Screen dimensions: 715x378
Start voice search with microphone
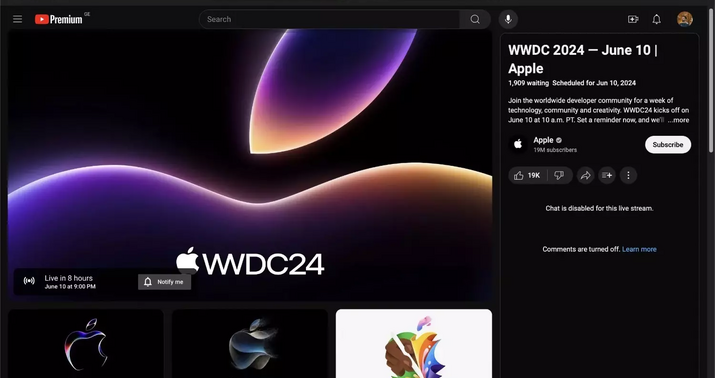(x=508, y=19)
